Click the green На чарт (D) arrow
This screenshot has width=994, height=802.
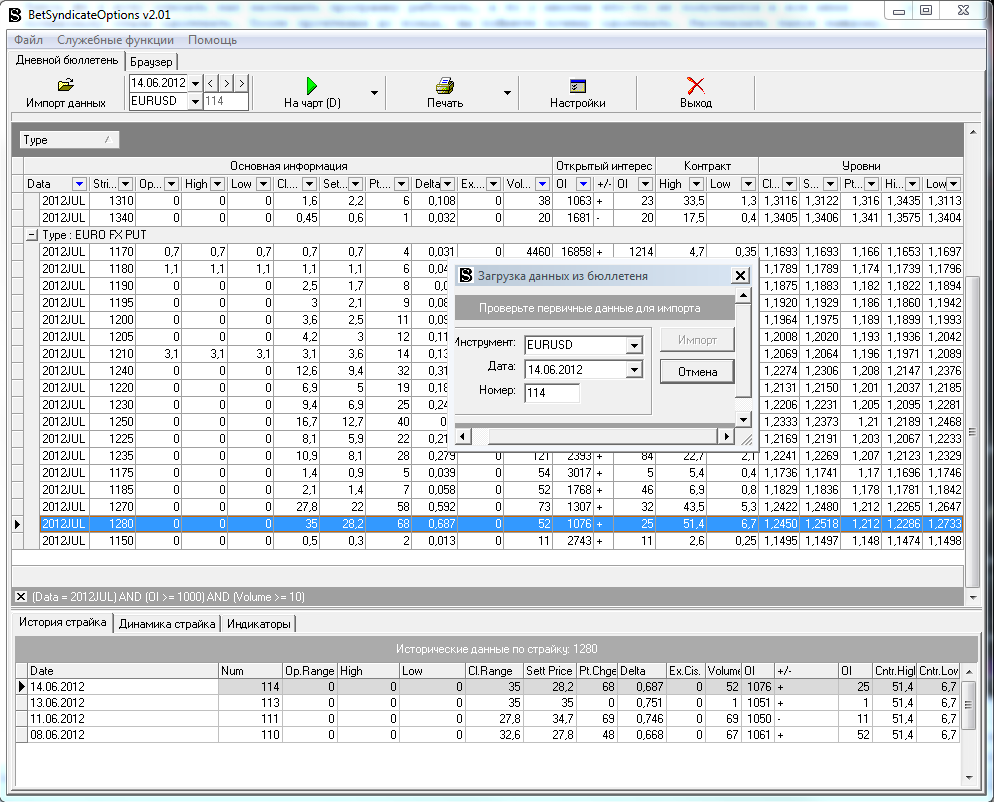pos(312,86)
